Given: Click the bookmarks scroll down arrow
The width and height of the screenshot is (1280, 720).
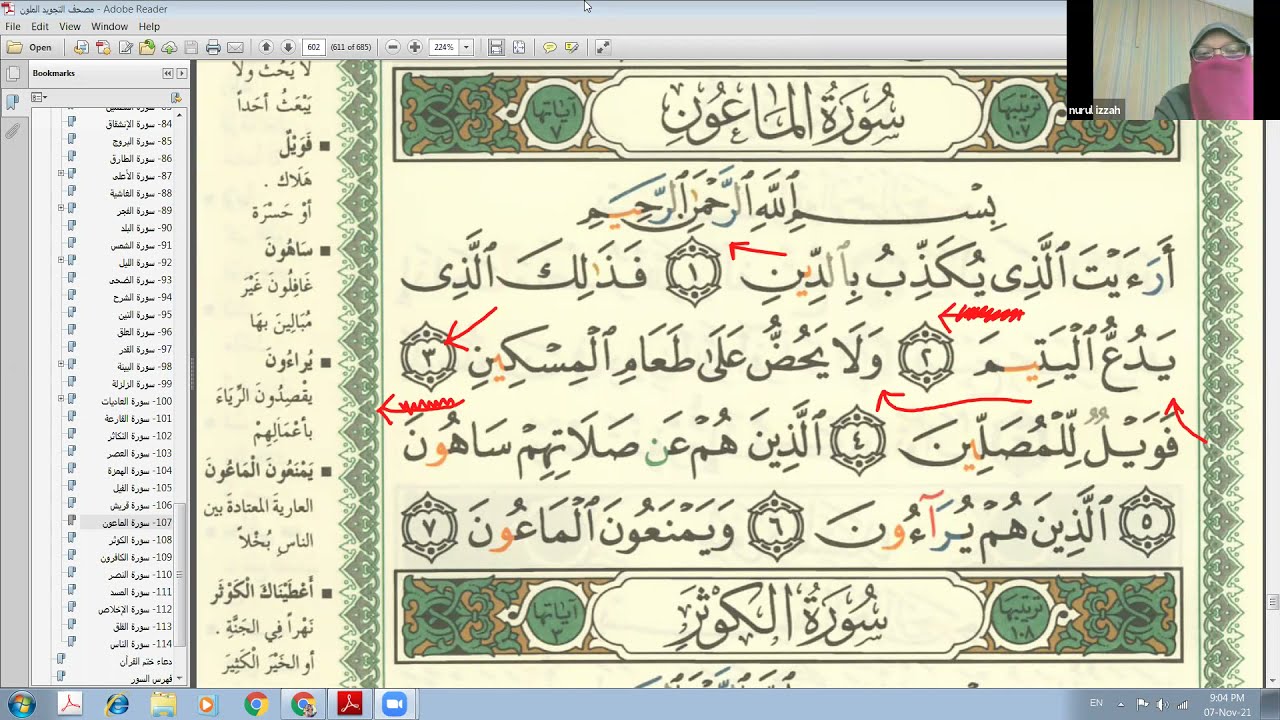Looking at the screenshot, I should 181,680.
